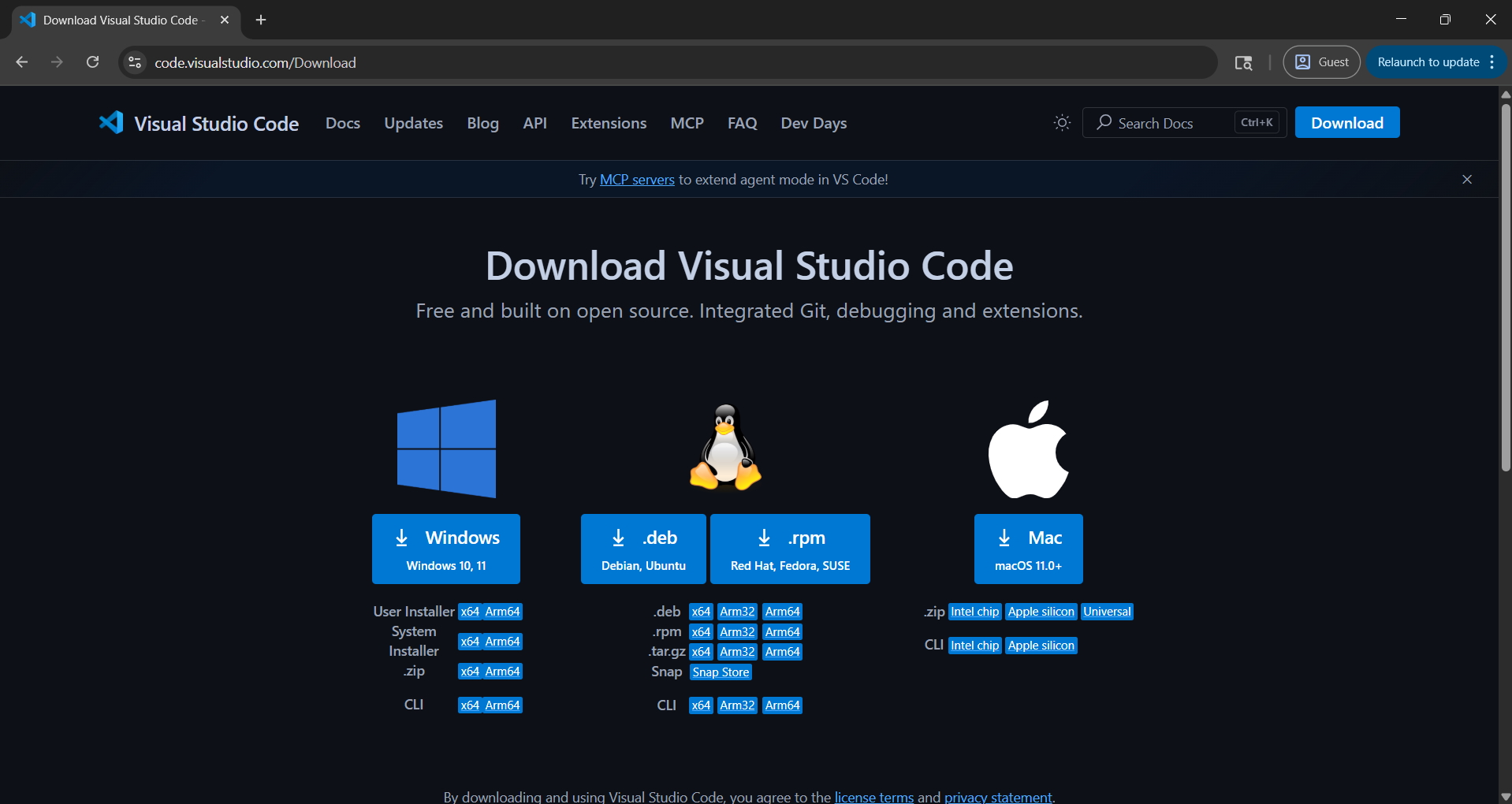Click the Apple logo image
This screenshot has width=1512, height=804.
pyautogui.click(x=1029, y=449)
